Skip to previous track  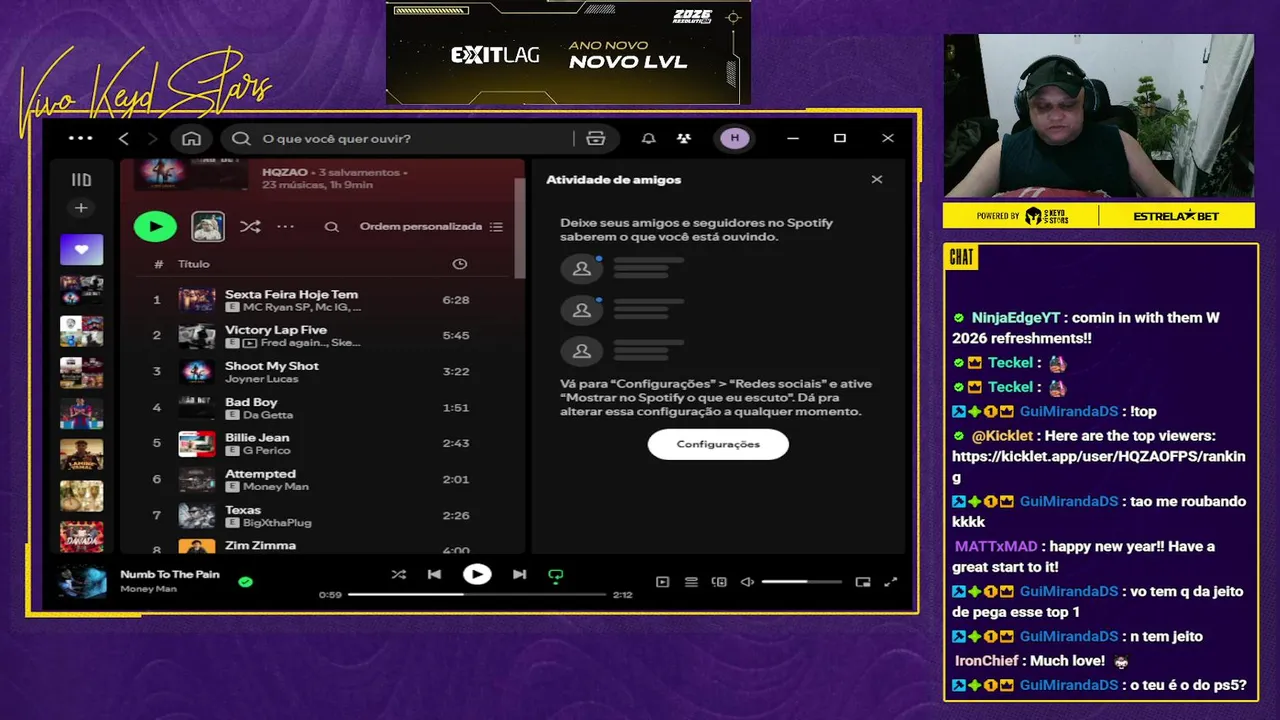click(434, 574)
